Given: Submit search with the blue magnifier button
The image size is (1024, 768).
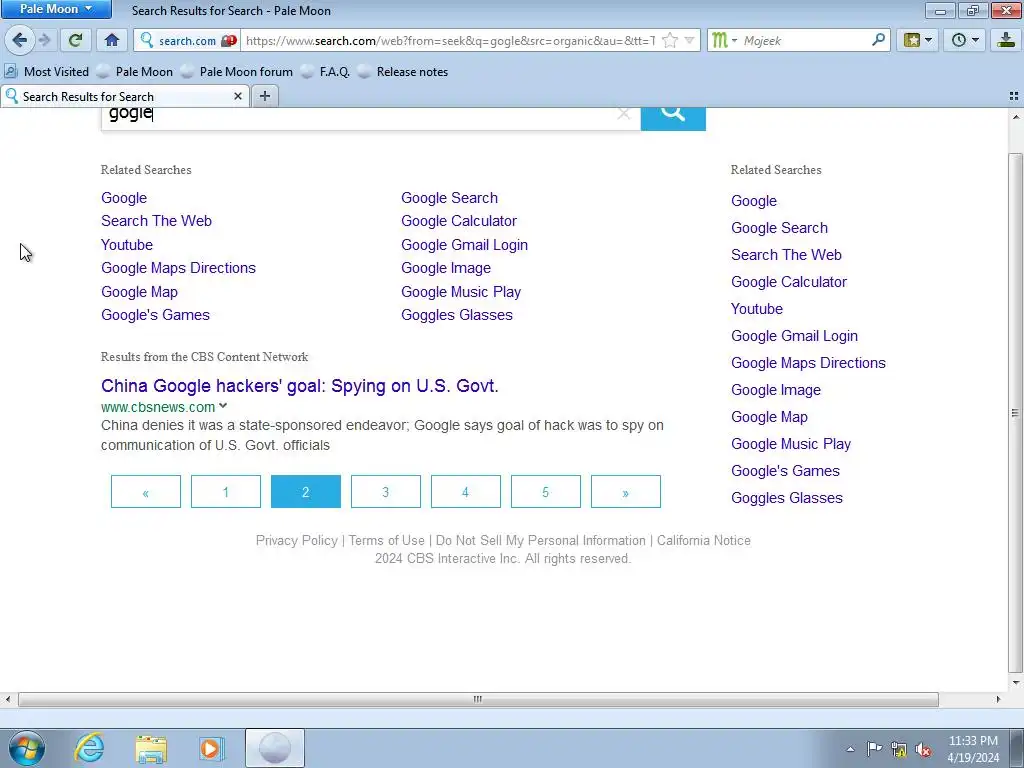Looking at the screenshot, I should pyautogui.click(x=673, y=117).
